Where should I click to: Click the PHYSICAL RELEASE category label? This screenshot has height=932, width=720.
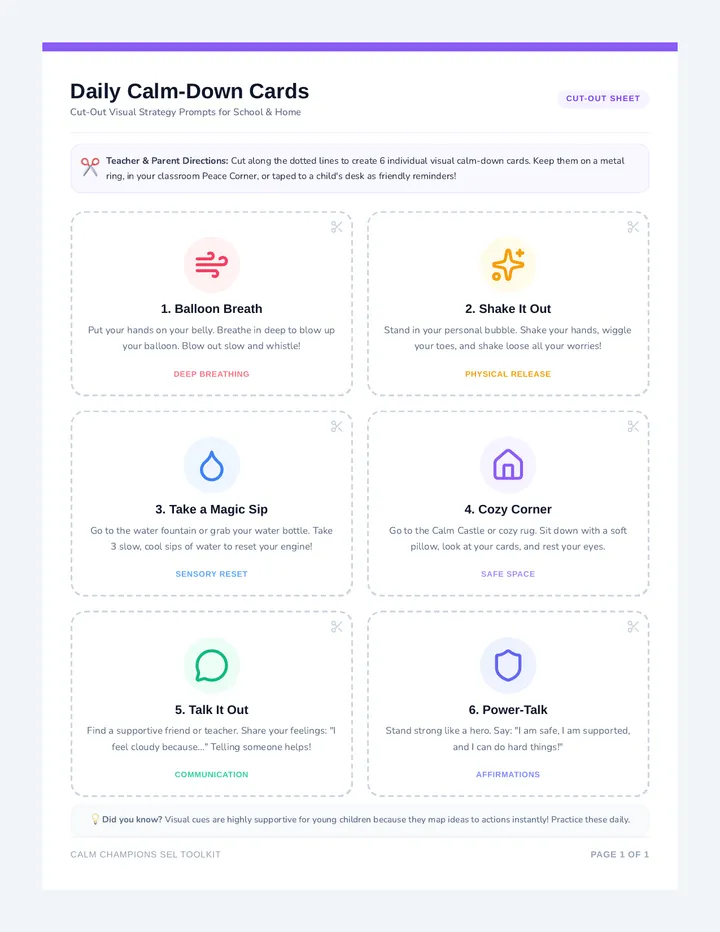tap(508, 374)
